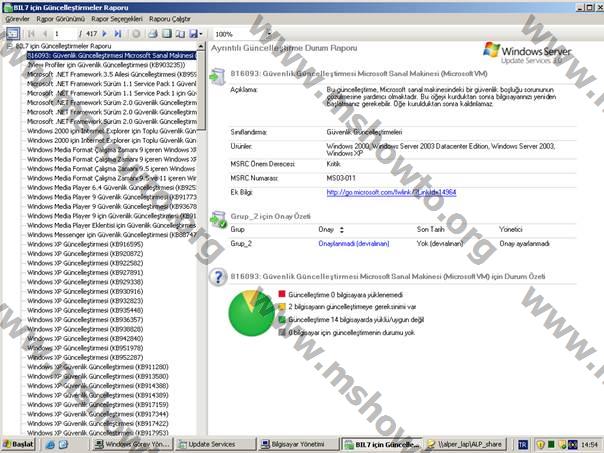
Task: Collapse the BIL7 report root tree node
Action: 10,46
